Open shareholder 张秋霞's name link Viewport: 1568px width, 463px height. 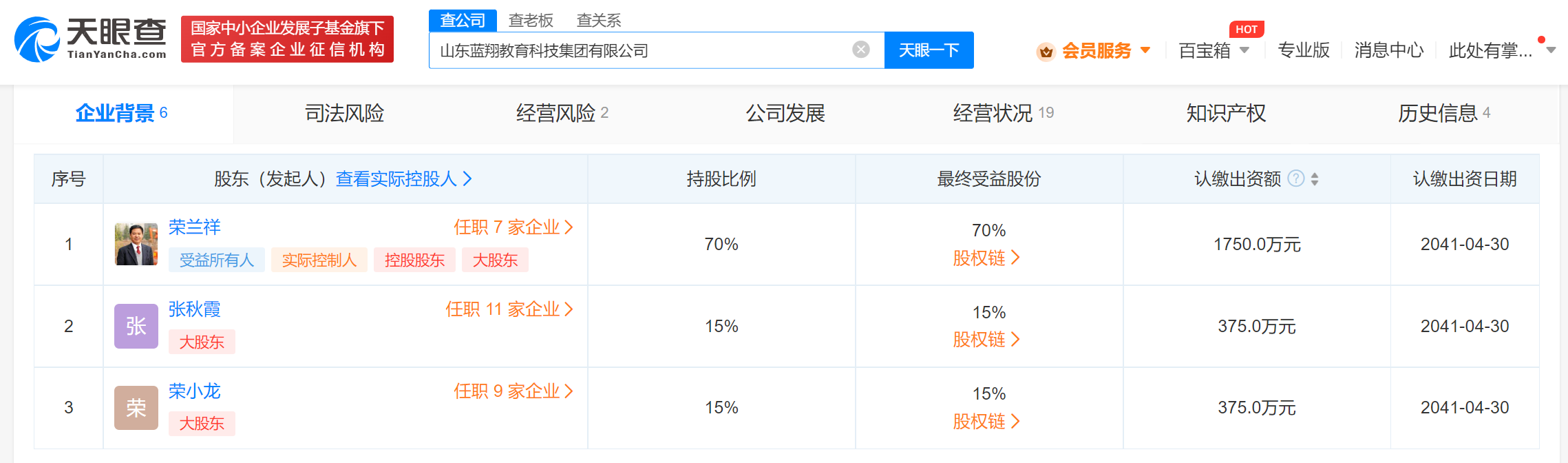pyautogui.click(x=195, y=309)
